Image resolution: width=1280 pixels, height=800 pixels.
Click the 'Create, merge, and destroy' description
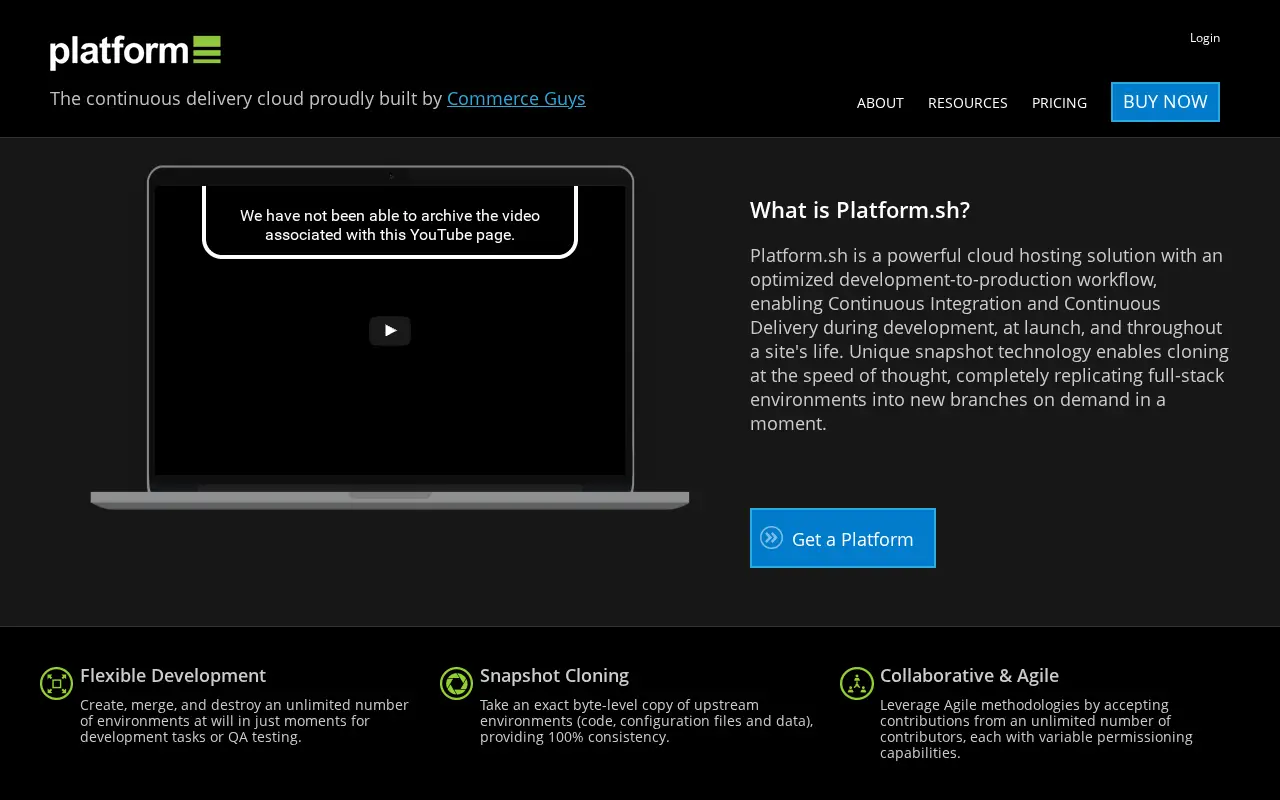click(x=245, y=721)
